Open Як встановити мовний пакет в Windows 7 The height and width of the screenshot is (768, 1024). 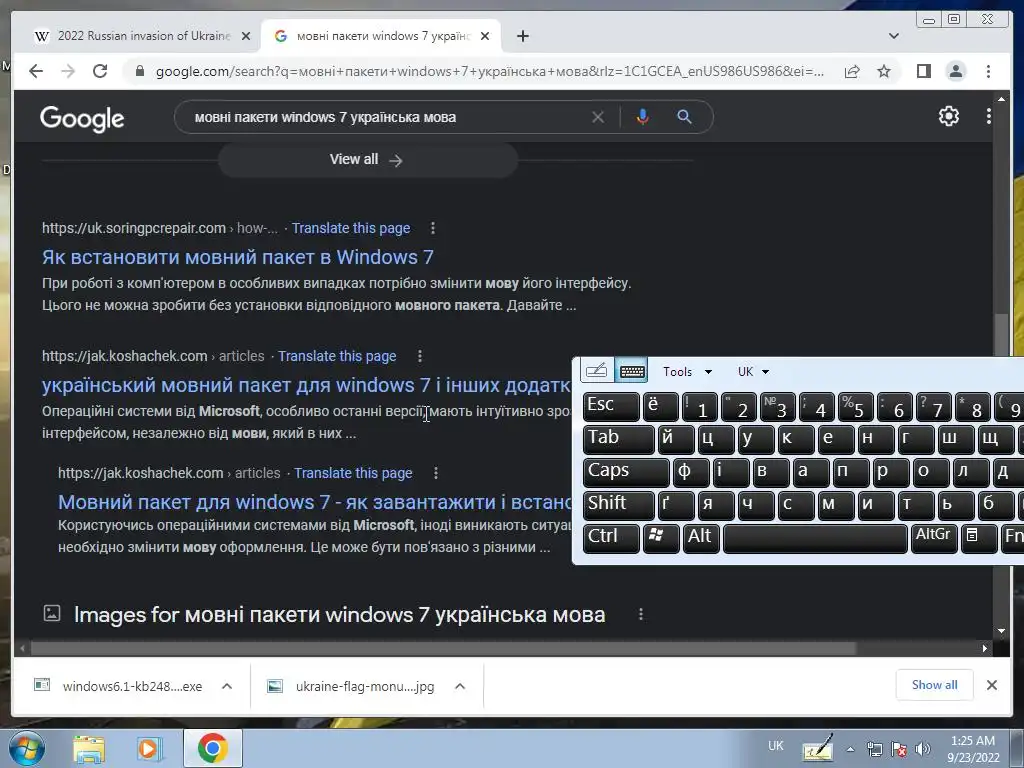(238, 257)
